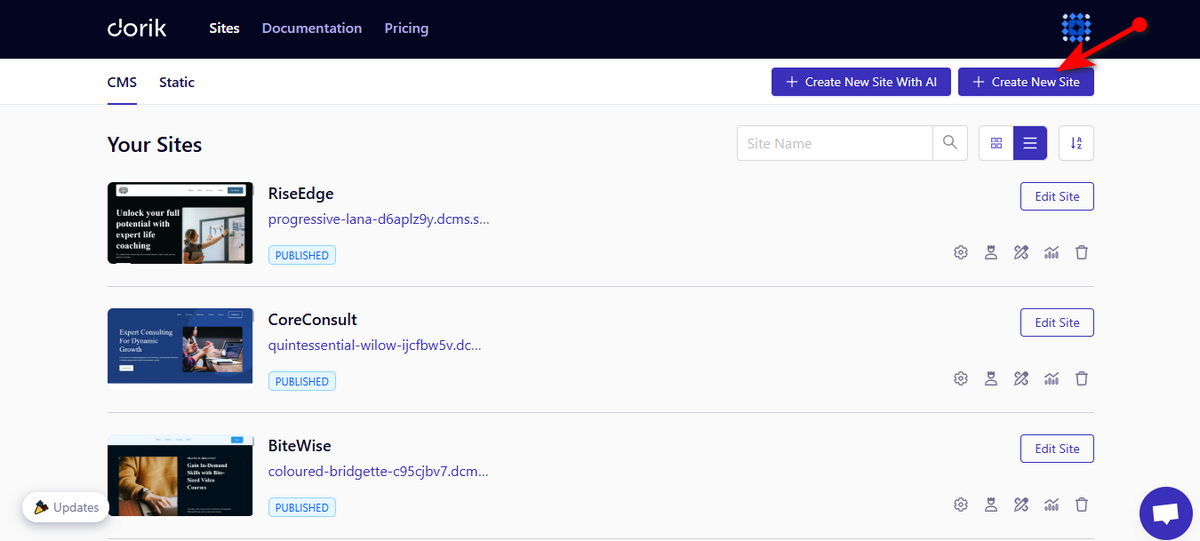Open design pencil-ruler icon for RiseEdge
Image resolution: width=1200 pixels, height=541 pixels.
pos(1021,253)
